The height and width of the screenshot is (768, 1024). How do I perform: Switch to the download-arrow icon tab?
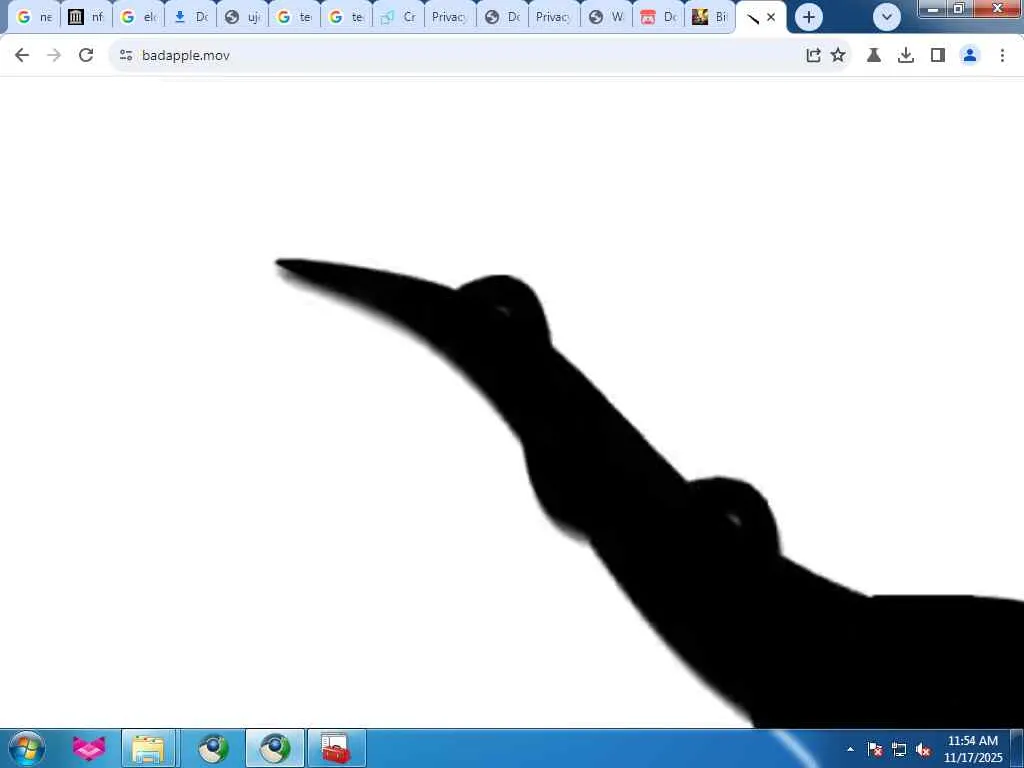coord(191,18)
